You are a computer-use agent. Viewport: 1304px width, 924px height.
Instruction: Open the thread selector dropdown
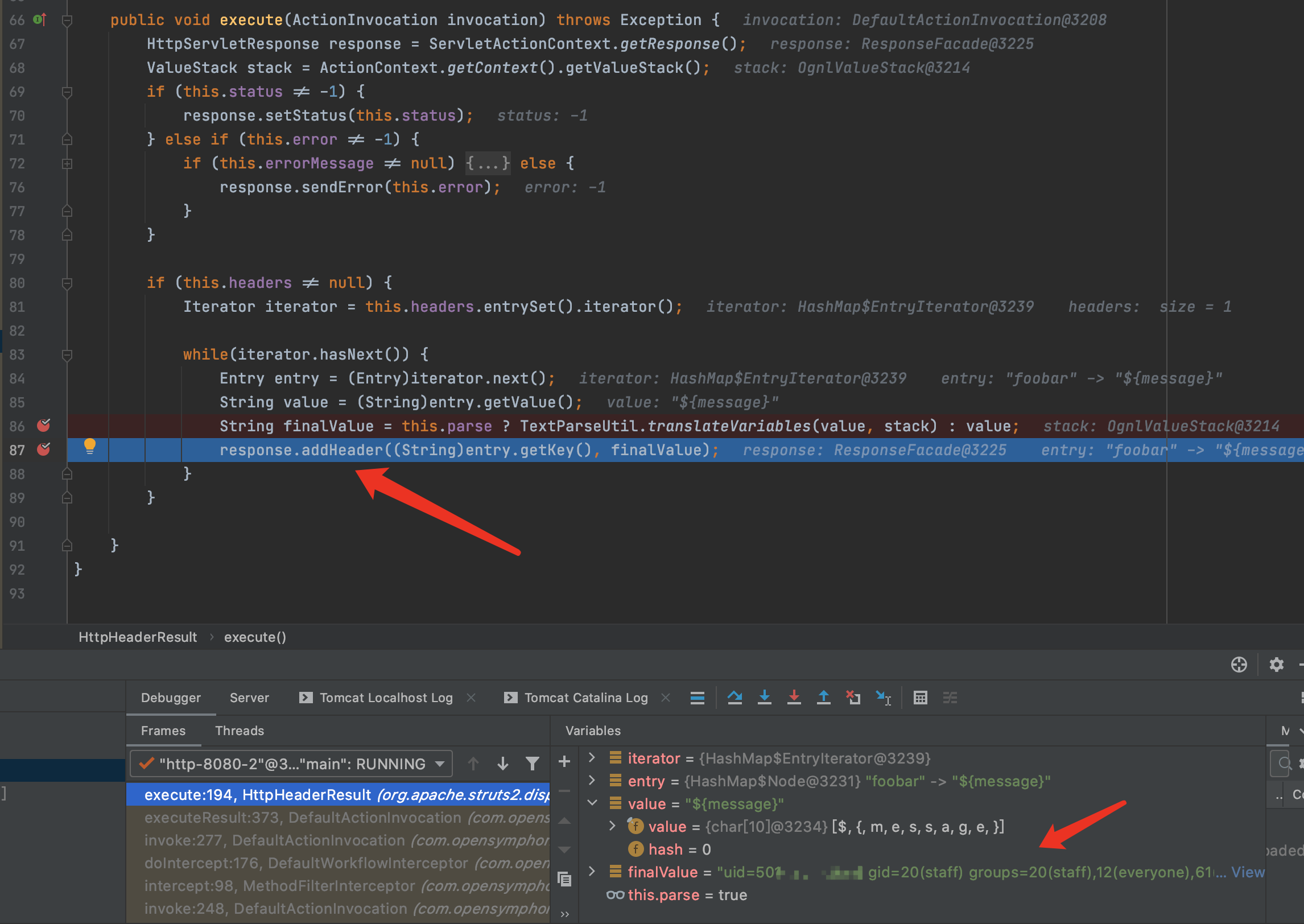coord(291,764)
